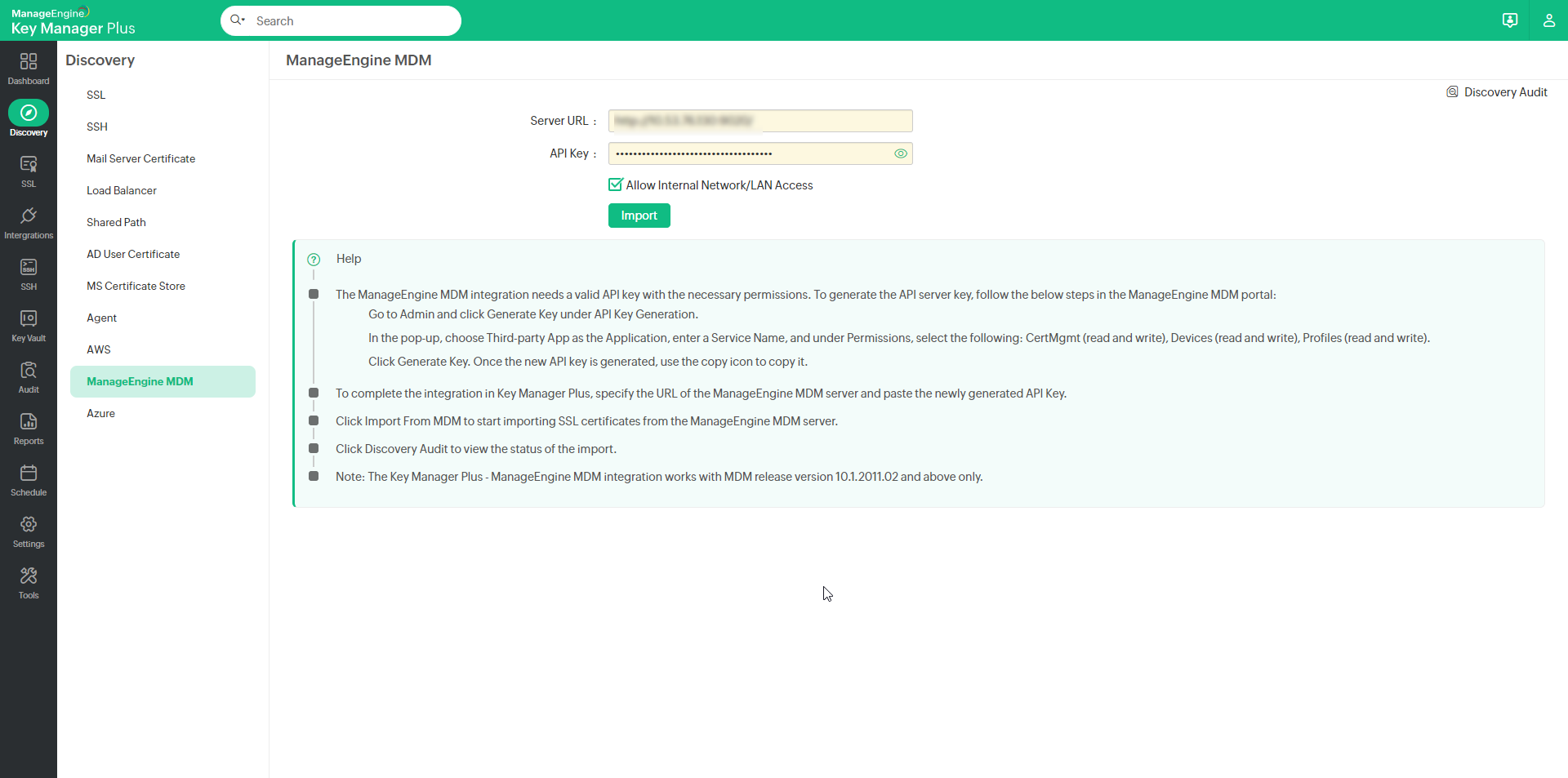Viewport: 1568px width, 778px height.
Task: Open Agent discovery option
Action: coord(102,318)
